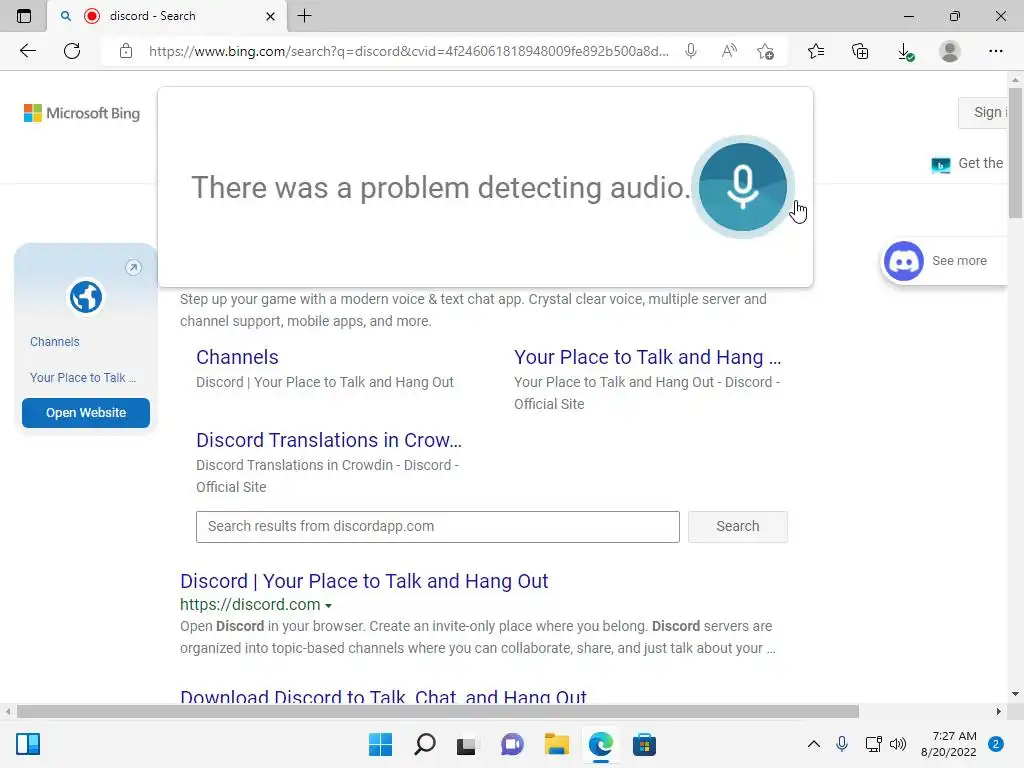Click the scroll down arrow on vertical scrollbar
The width and height of the screenshot is (1024, 768).
click(x=1015, y=694)
